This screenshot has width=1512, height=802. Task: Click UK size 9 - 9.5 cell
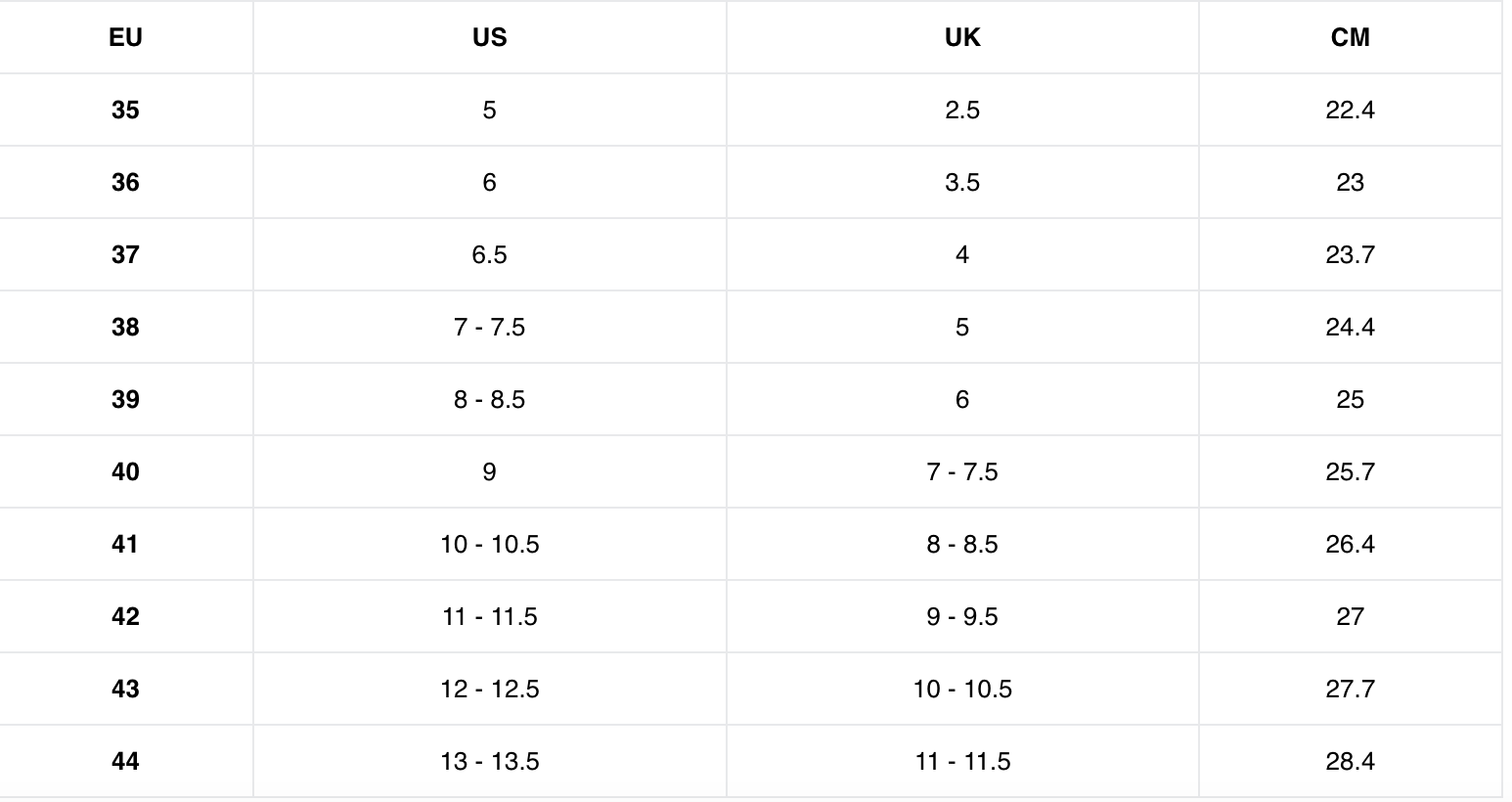[962, 616]
